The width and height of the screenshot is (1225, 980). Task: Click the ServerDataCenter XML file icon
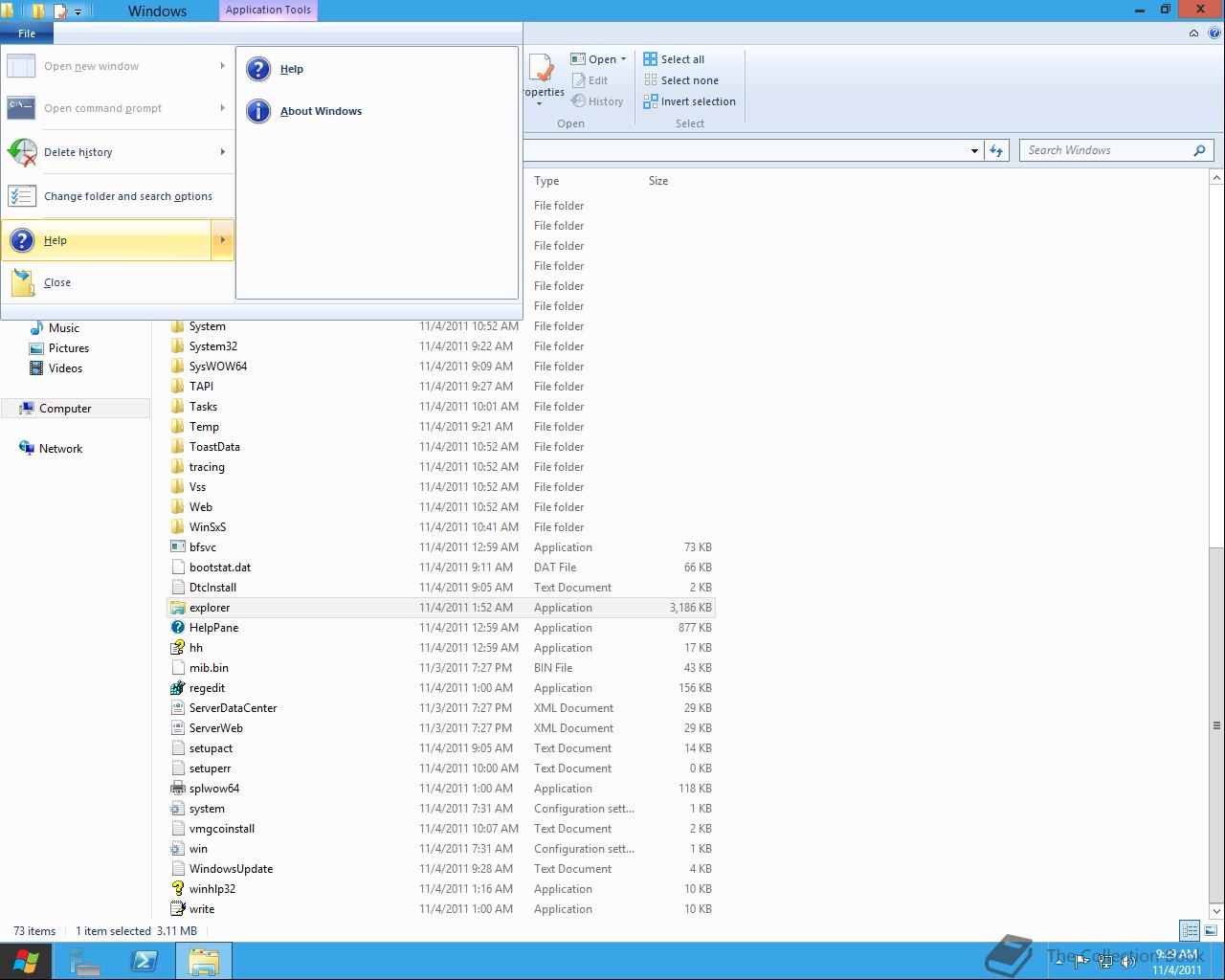177,708
